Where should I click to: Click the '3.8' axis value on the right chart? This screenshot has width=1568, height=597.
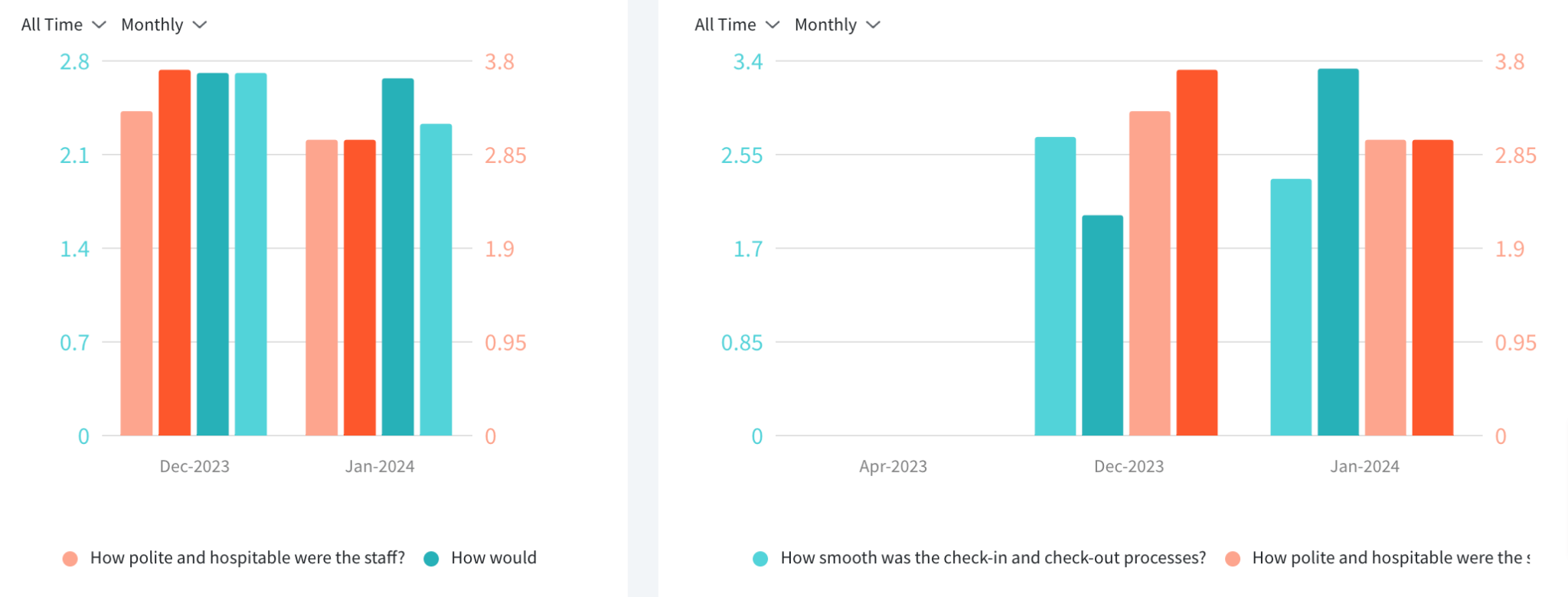coord(1511,62)
